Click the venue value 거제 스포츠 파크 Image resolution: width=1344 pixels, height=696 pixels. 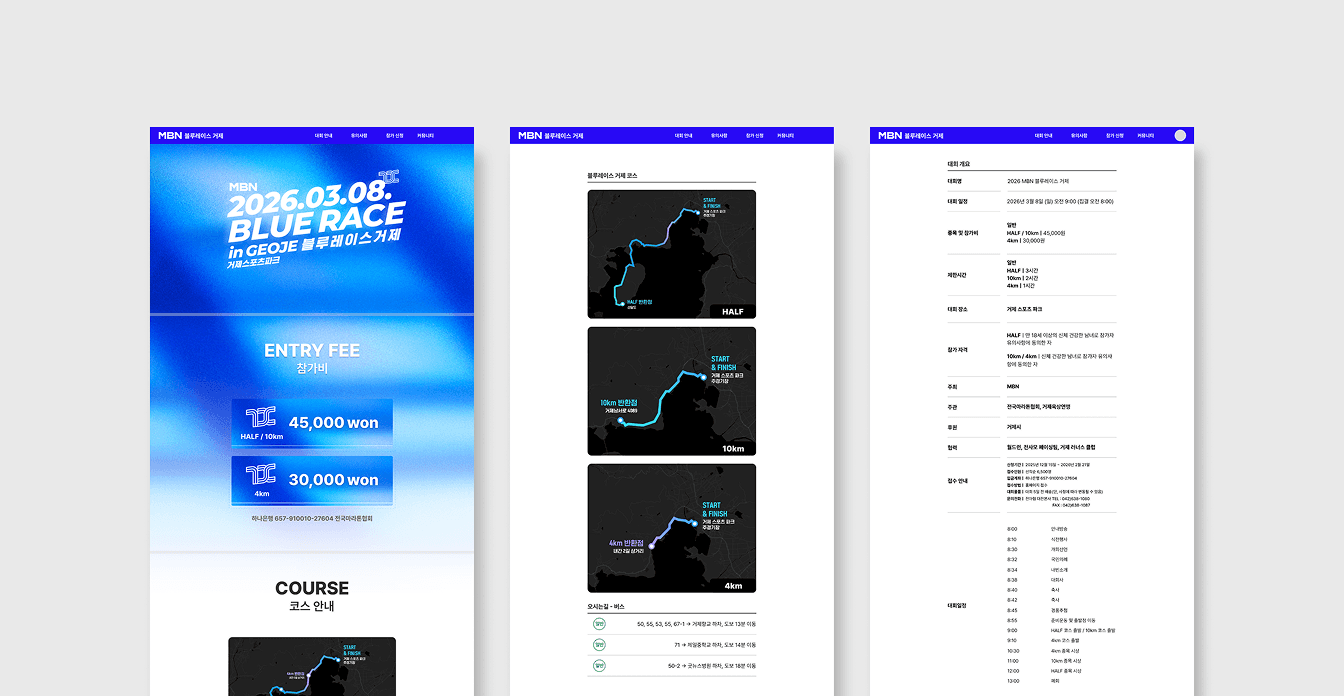1025,309
